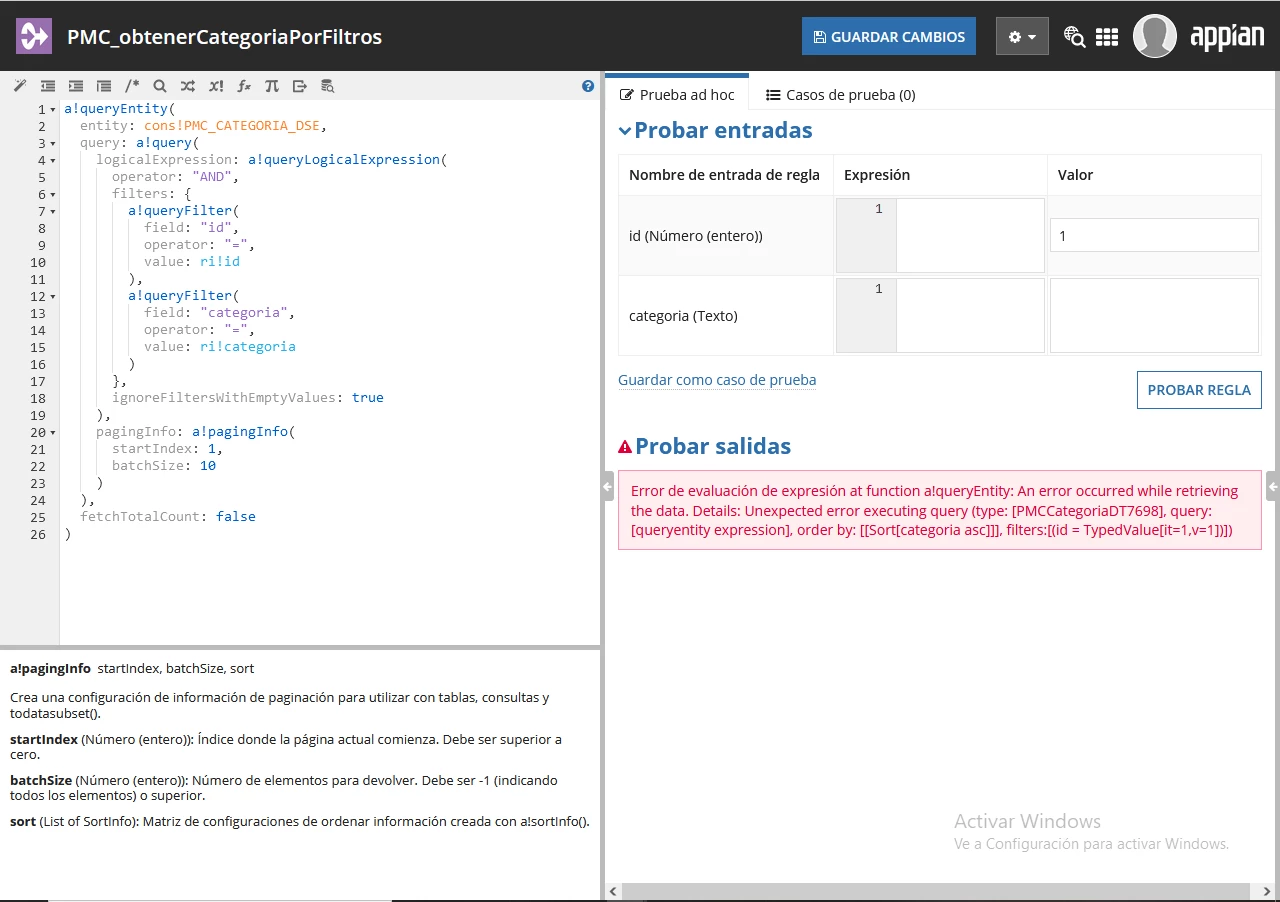Click the red error warning triangle
Viewport: 1280px width, 902px height.
pyautogui.click(x=625, y=447)
